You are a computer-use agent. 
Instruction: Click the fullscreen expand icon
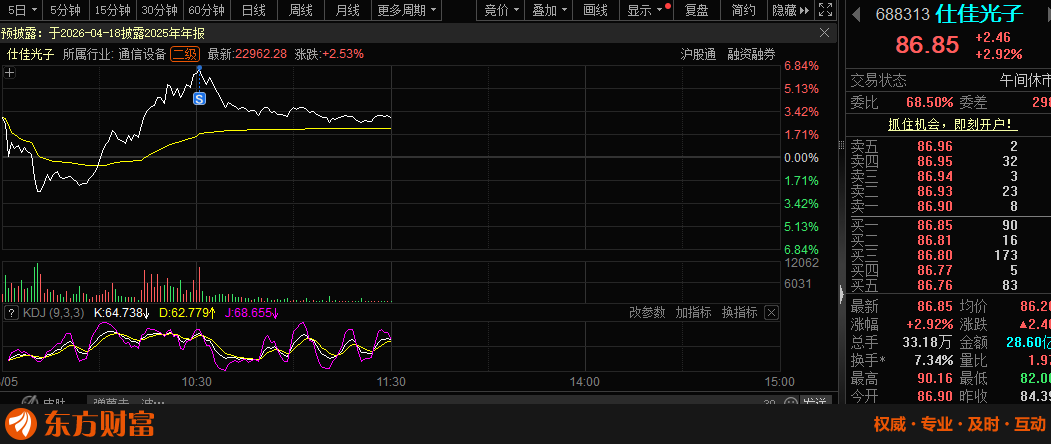coord(826,10)
